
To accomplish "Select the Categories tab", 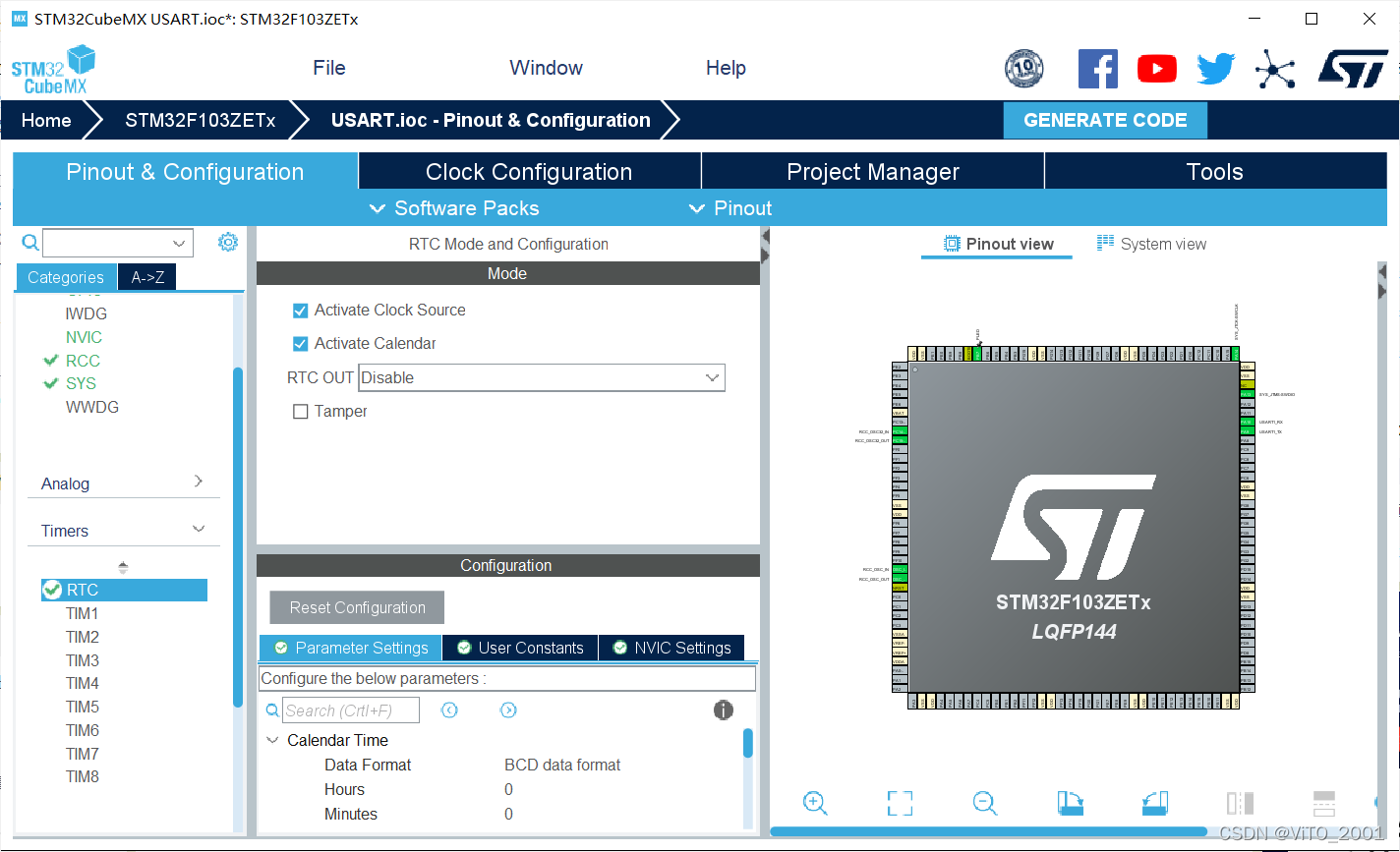I will coord(66,277).
